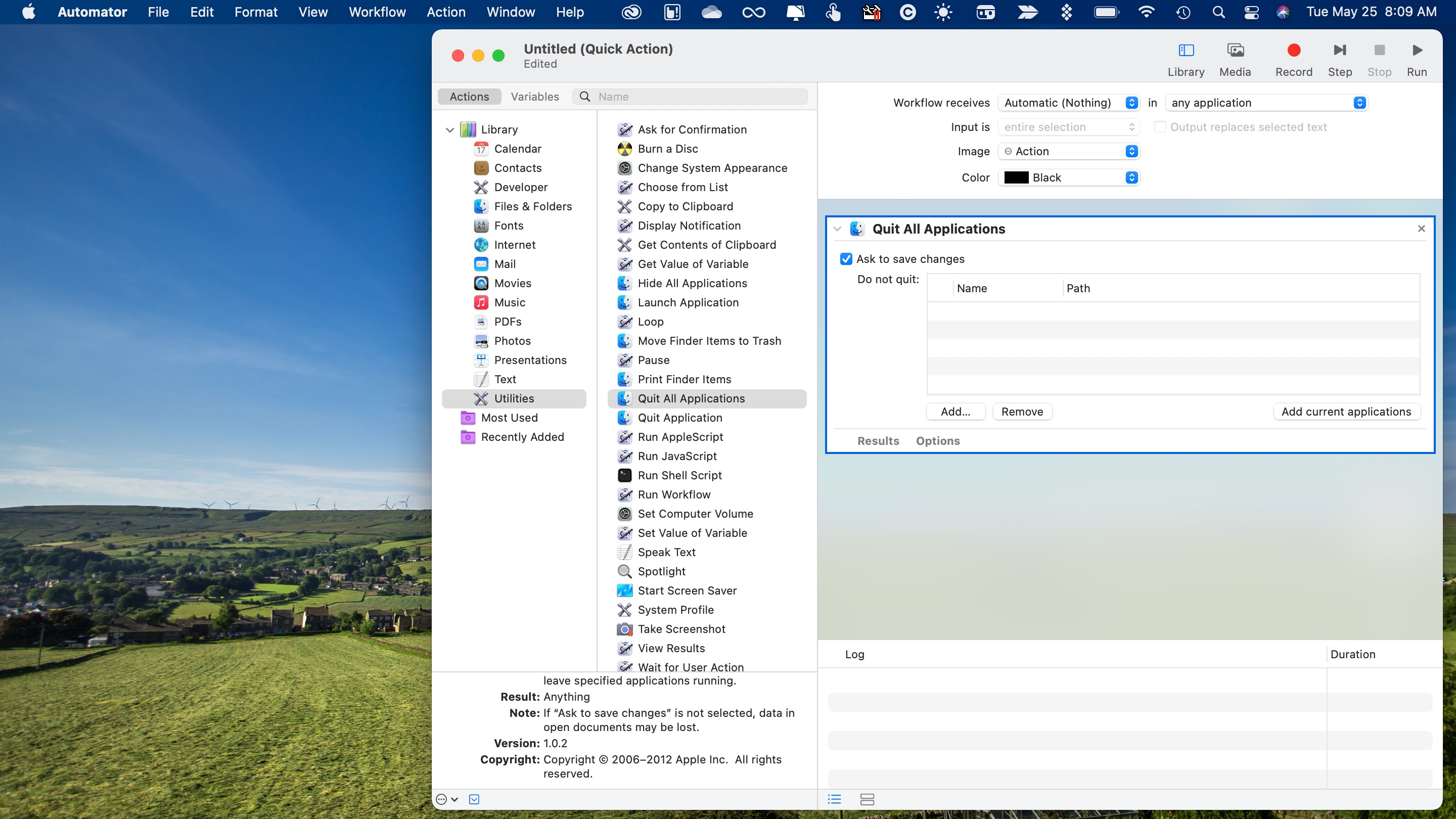Select Calendar in the library list

click(517, 149)
